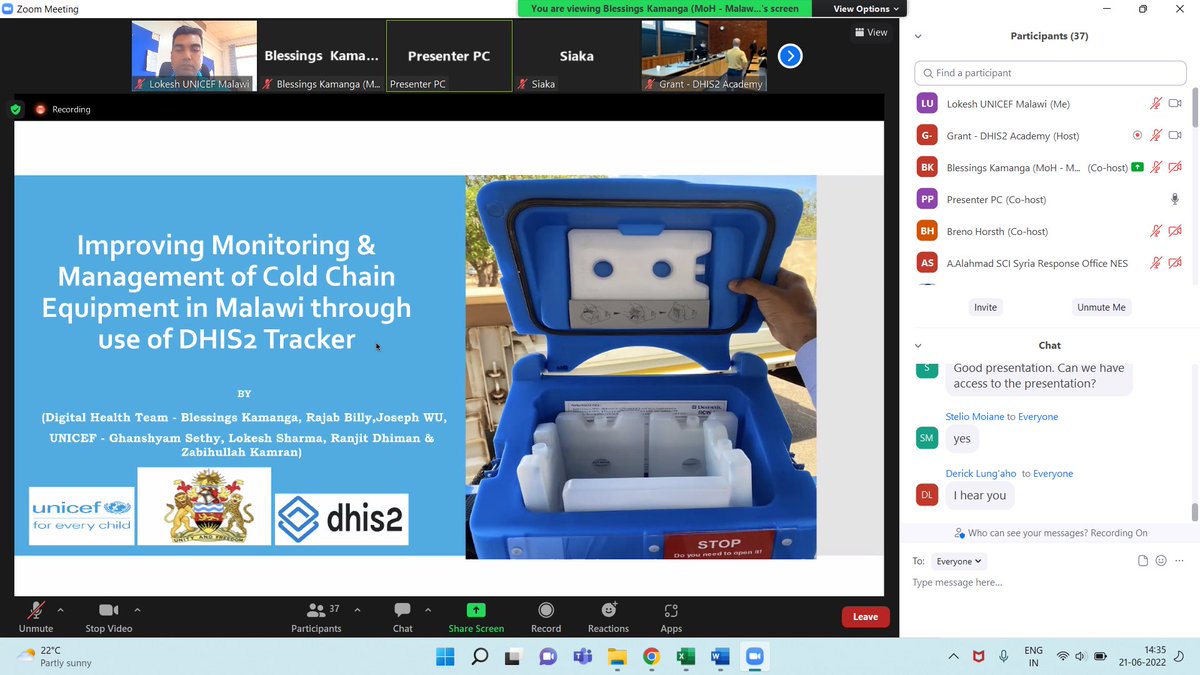The height and width of the screenshot is (675, 1200).
Task: Show next video thumbnails arrow
Action: (x=790, y=56)
